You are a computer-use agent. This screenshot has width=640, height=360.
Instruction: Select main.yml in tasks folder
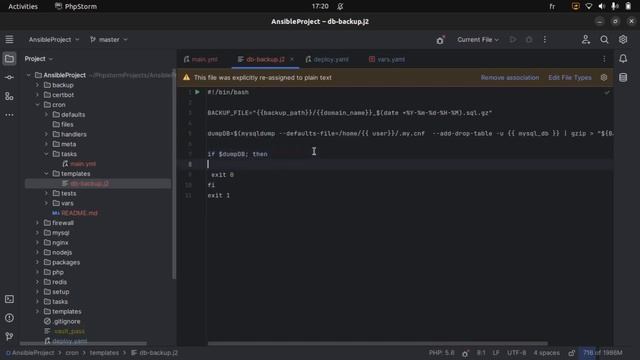click(82, 164)
